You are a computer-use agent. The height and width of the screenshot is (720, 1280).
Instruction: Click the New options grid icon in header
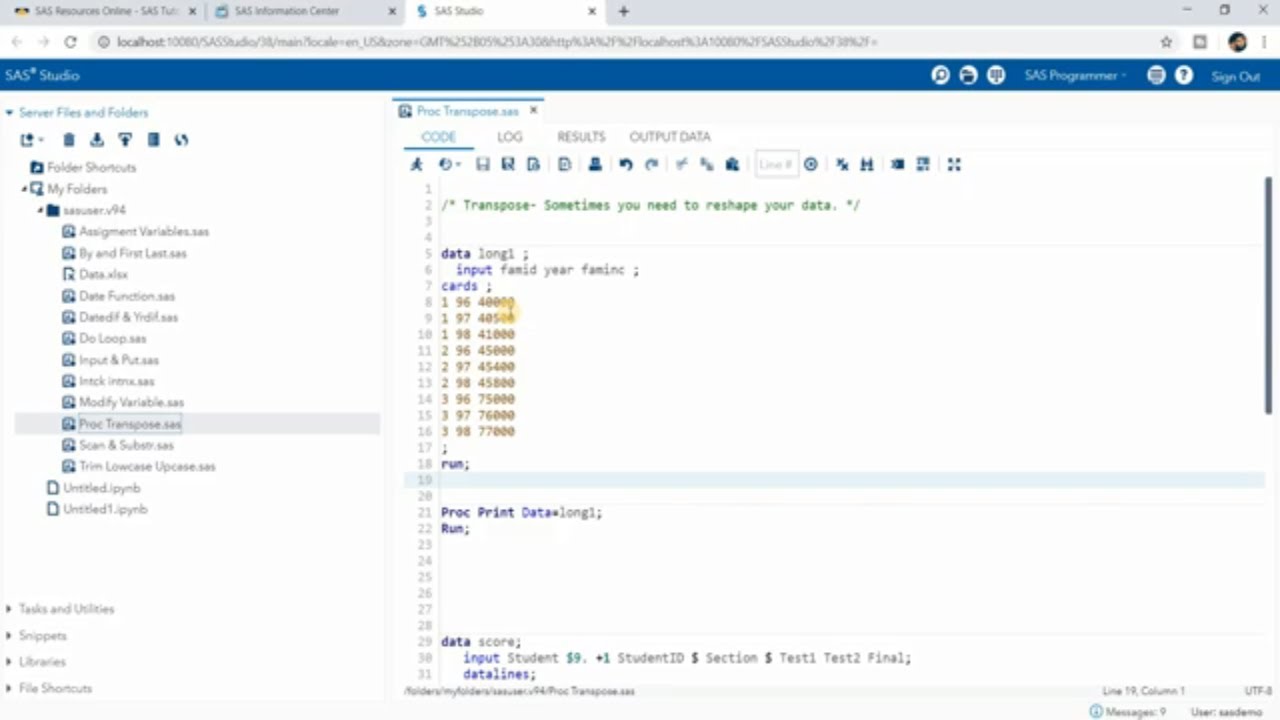[996, 76]
